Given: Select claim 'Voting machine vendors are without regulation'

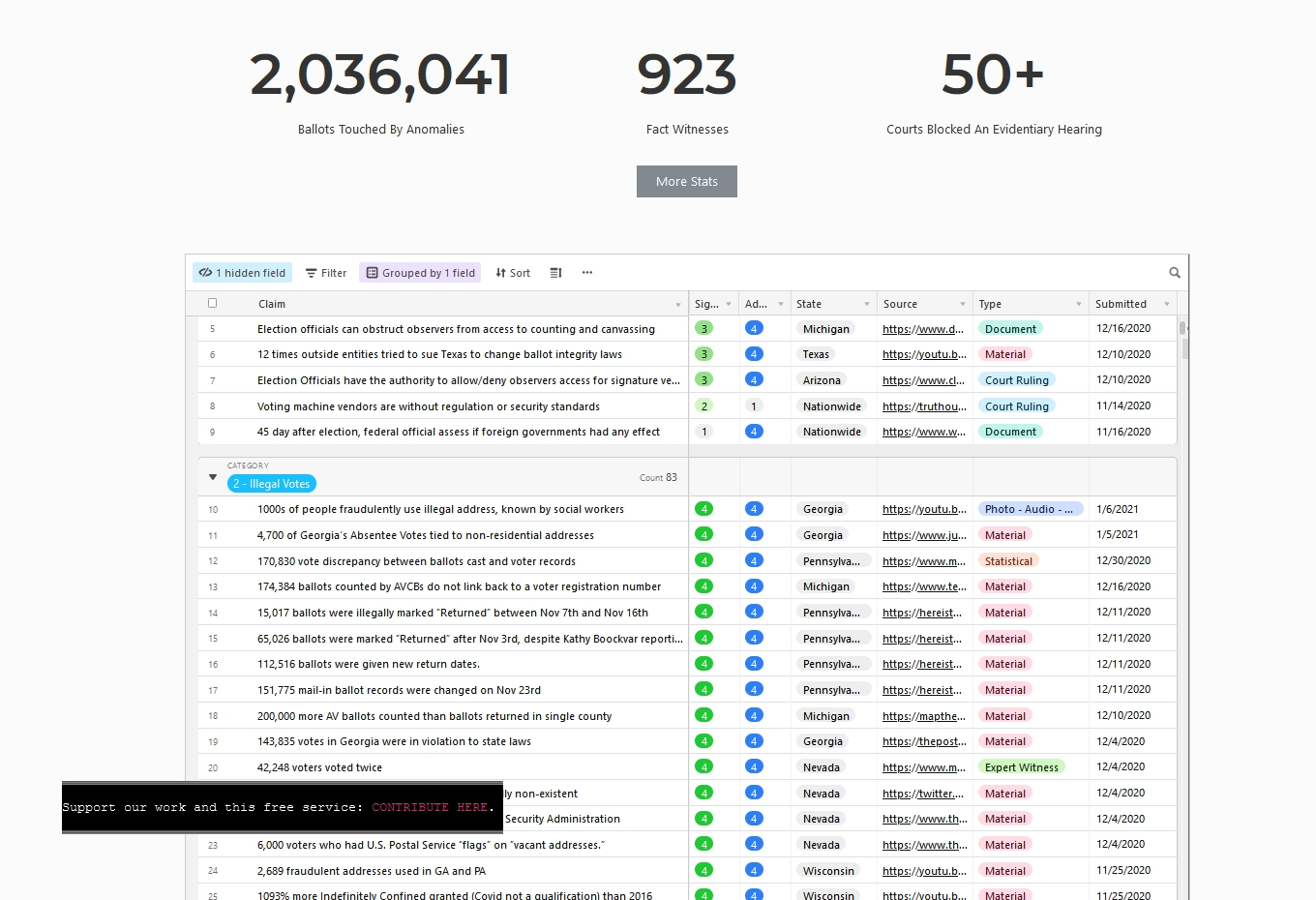Looking at the screenshot, I should [429, 406].
